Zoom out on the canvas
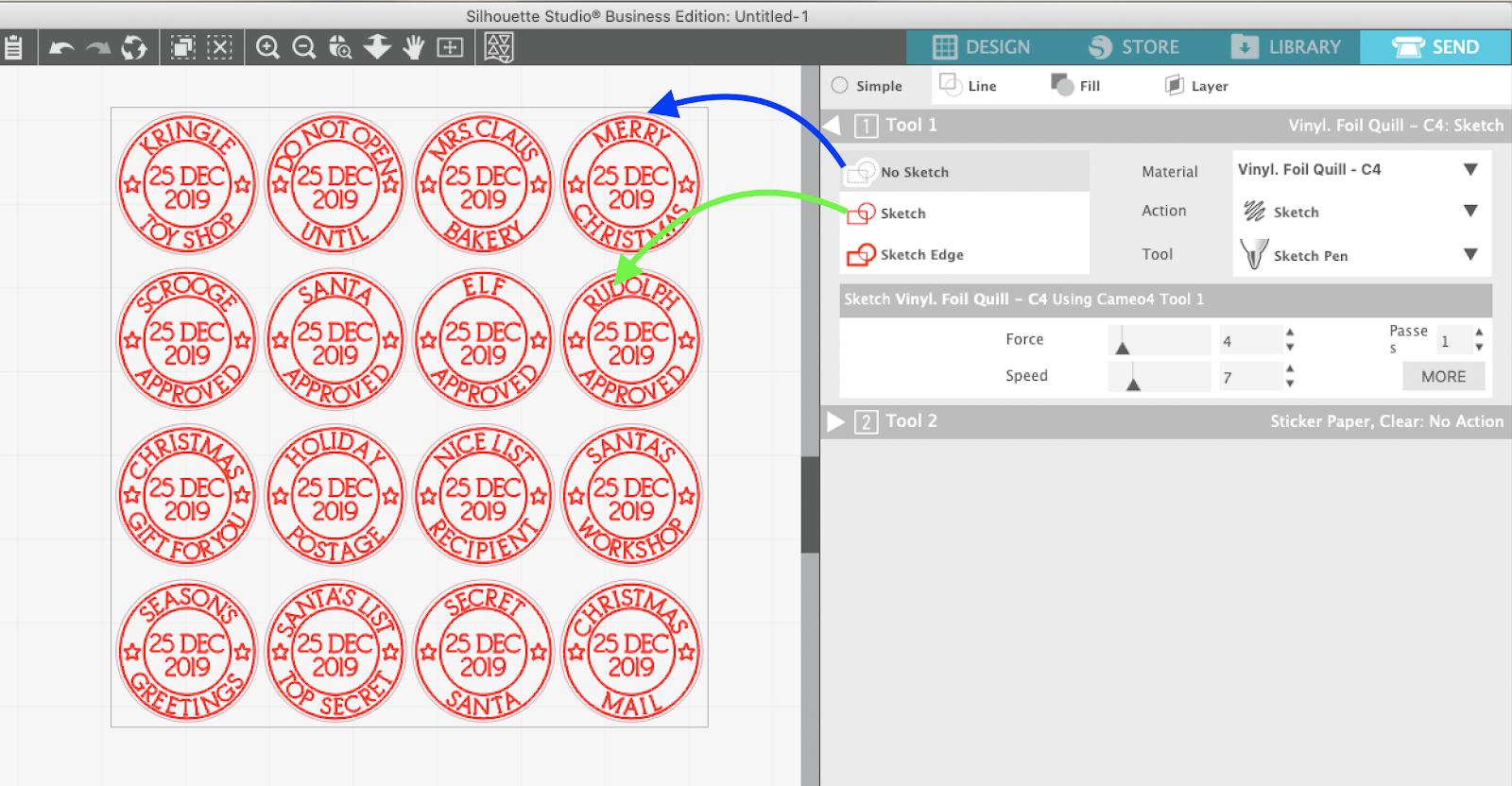This screenshot has height=786, width=1512. 304,47
